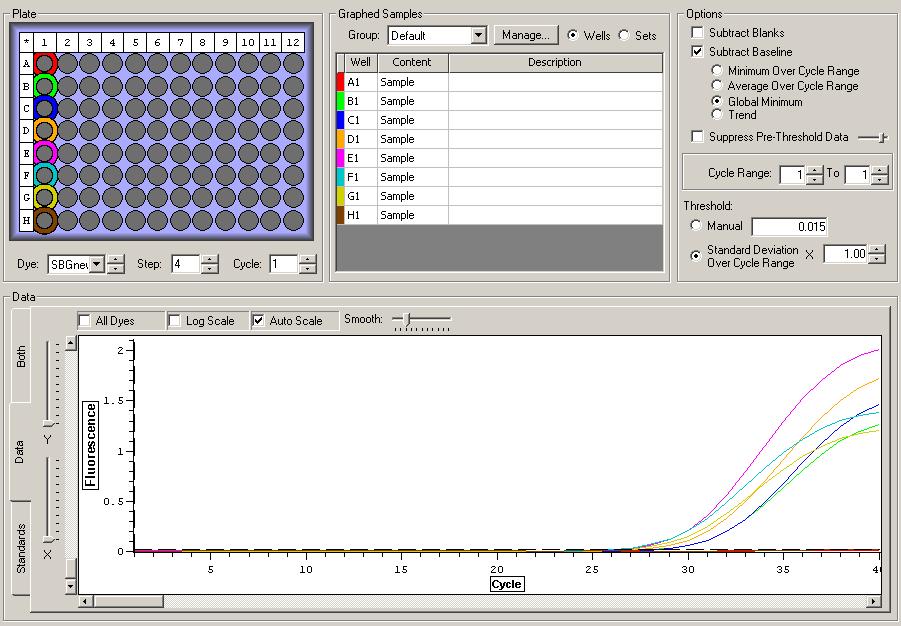The image size is (901, 626).
Task: Click the X axis zoom slider
Action: 48,540
